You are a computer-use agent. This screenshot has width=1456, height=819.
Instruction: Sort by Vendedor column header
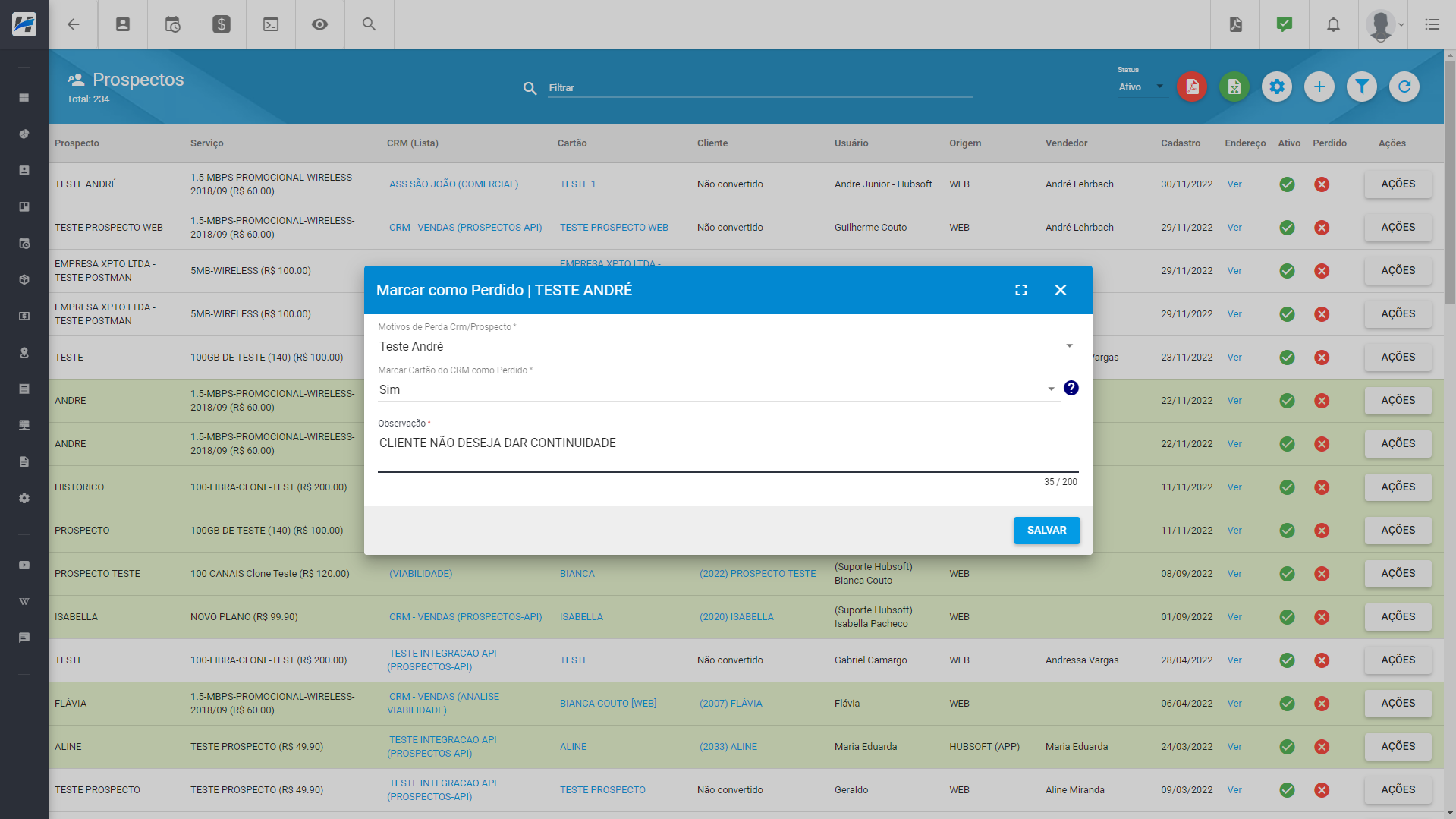1066,143
